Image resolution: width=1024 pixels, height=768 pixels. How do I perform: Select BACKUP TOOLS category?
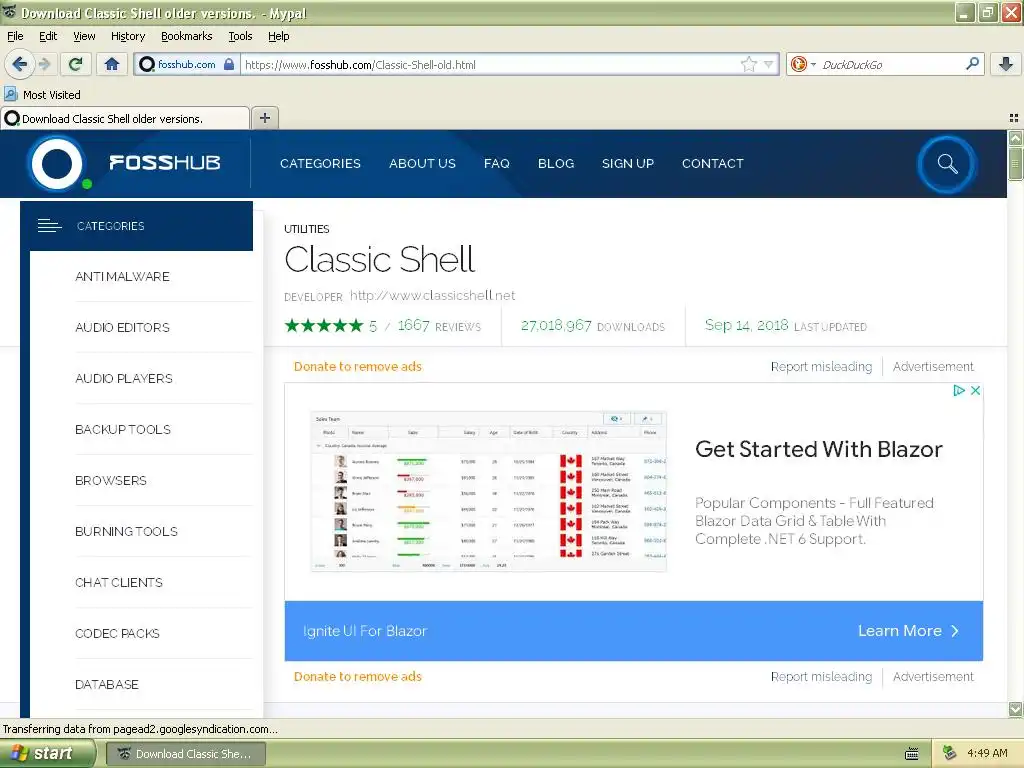point(123,429)
